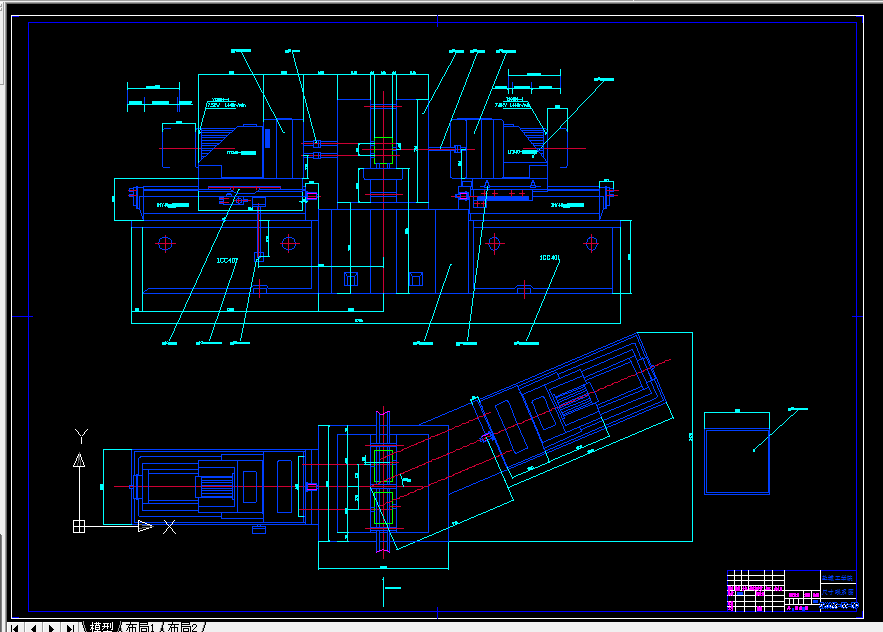Screen dimensions: 883x632
Task: Switch to the 模型 model tab
Action: [x=101, y=627]
